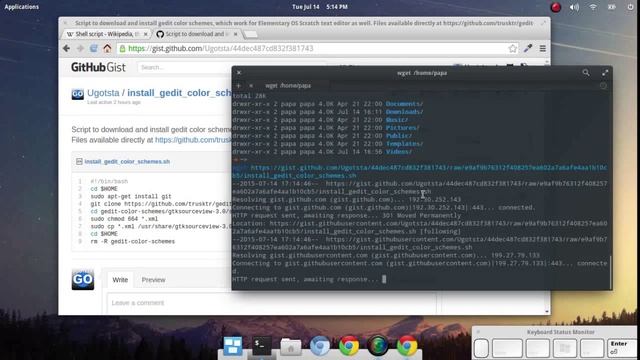The image size is (640, 360).
Task: Click the eyedropper extension icon in Chrome
Action: click(x=528, y=48)
